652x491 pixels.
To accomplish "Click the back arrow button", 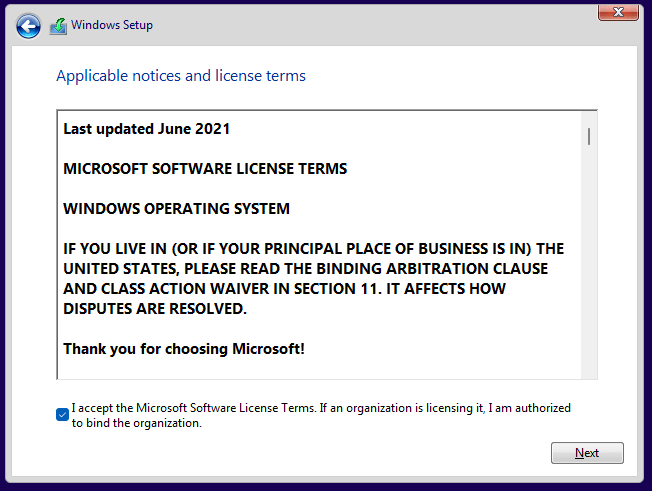I will coord(29,26).
